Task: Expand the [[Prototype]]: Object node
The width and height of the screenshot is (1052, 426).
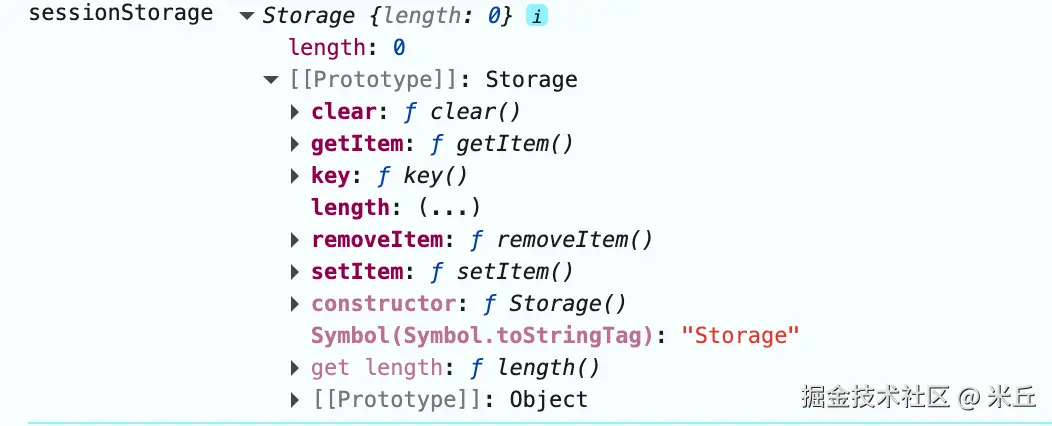Action: (x=295, y=401)
